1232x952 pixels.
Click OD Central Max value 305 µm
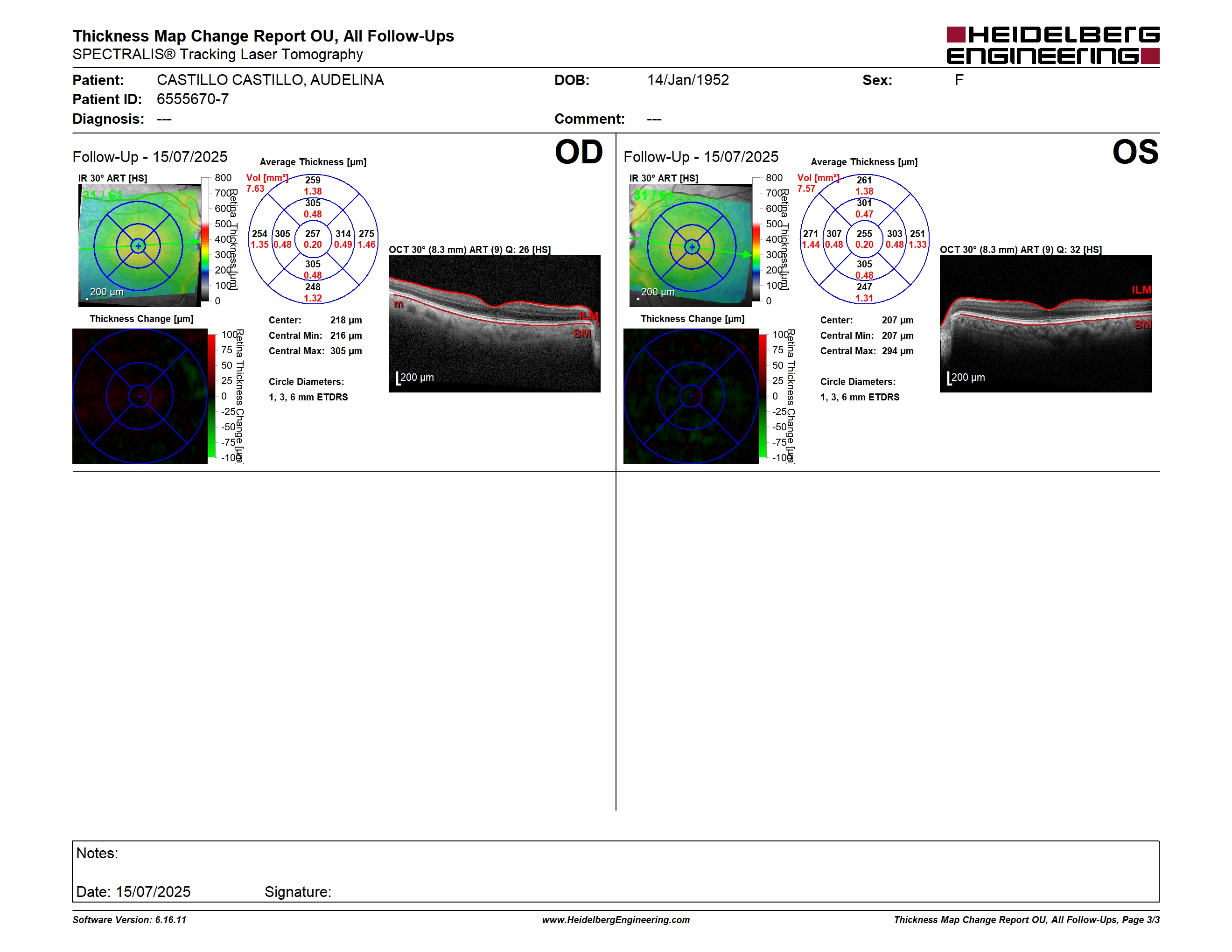click(346, 351)
